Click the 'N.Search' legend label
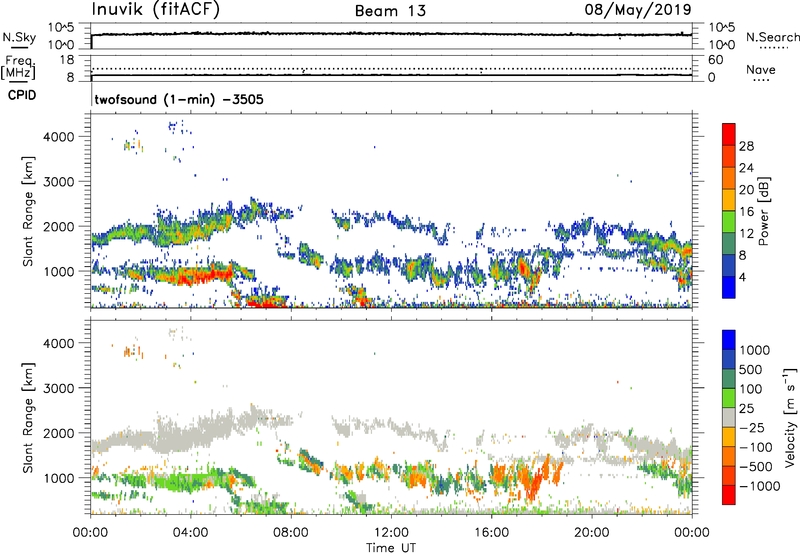800x554 pixels. (x=772, y=37)
